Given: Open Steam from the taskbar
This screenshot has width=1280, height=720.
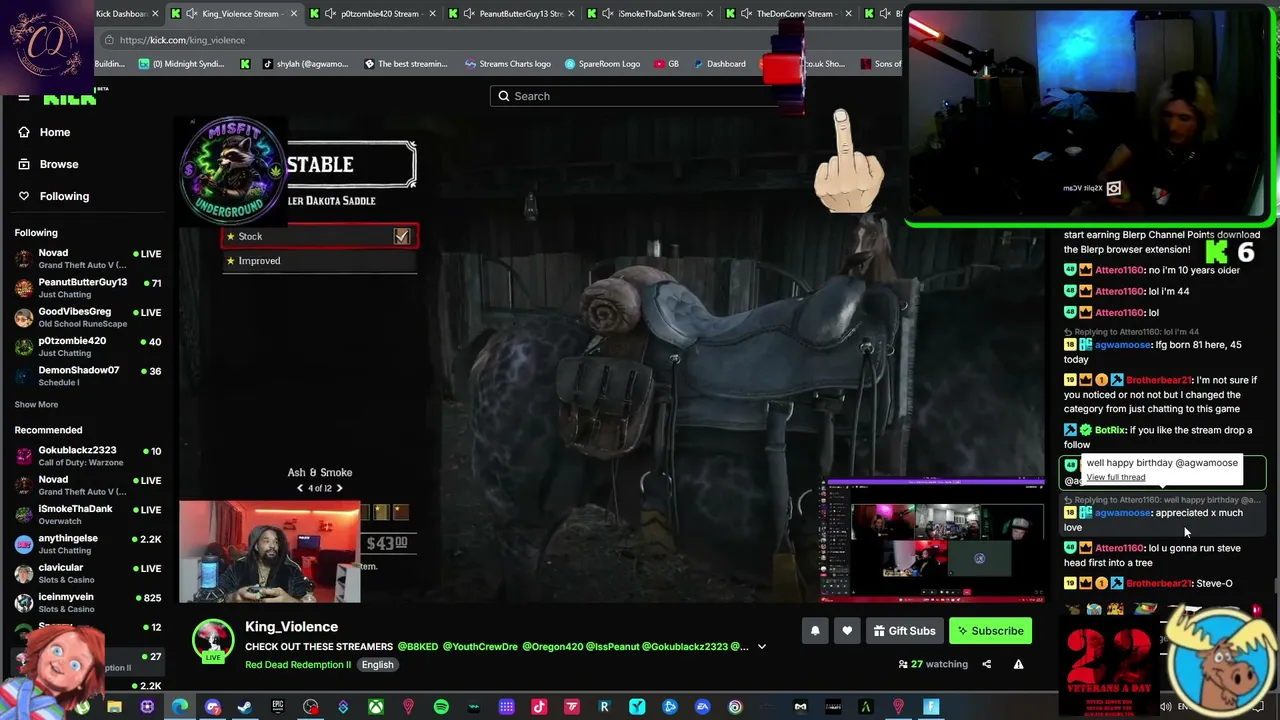Looking at the screenshot, I should click(x=245, y=707).
